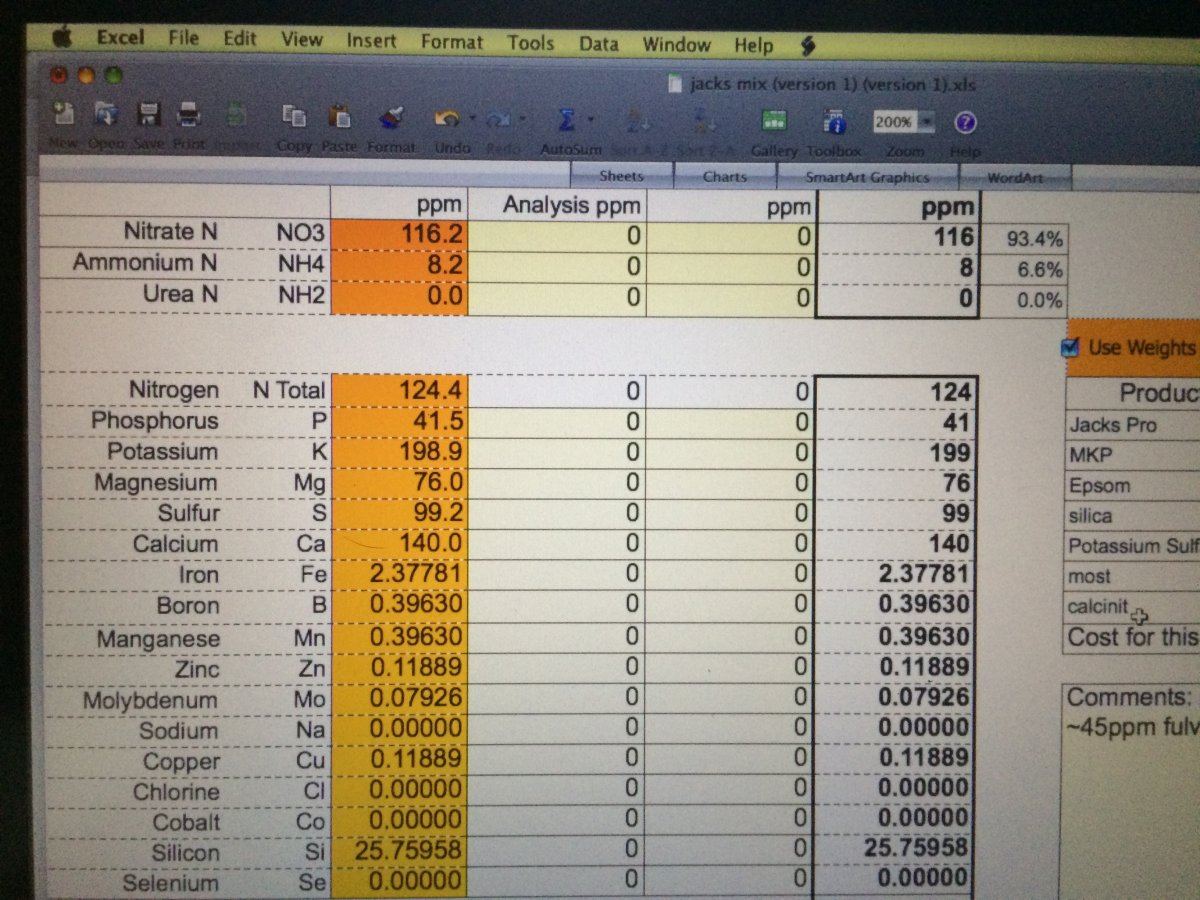Click the Sort Z-A icon
This screenshot has height=900, width=1200.
(704, 121)
